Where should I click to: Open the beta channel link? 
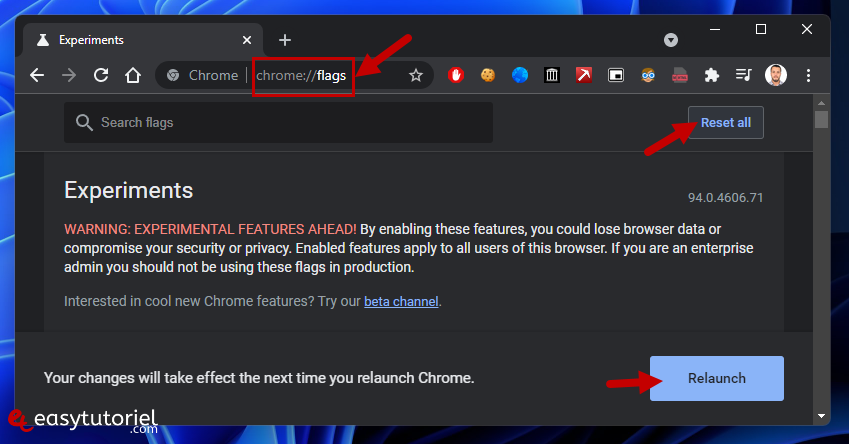click(401, 301)
